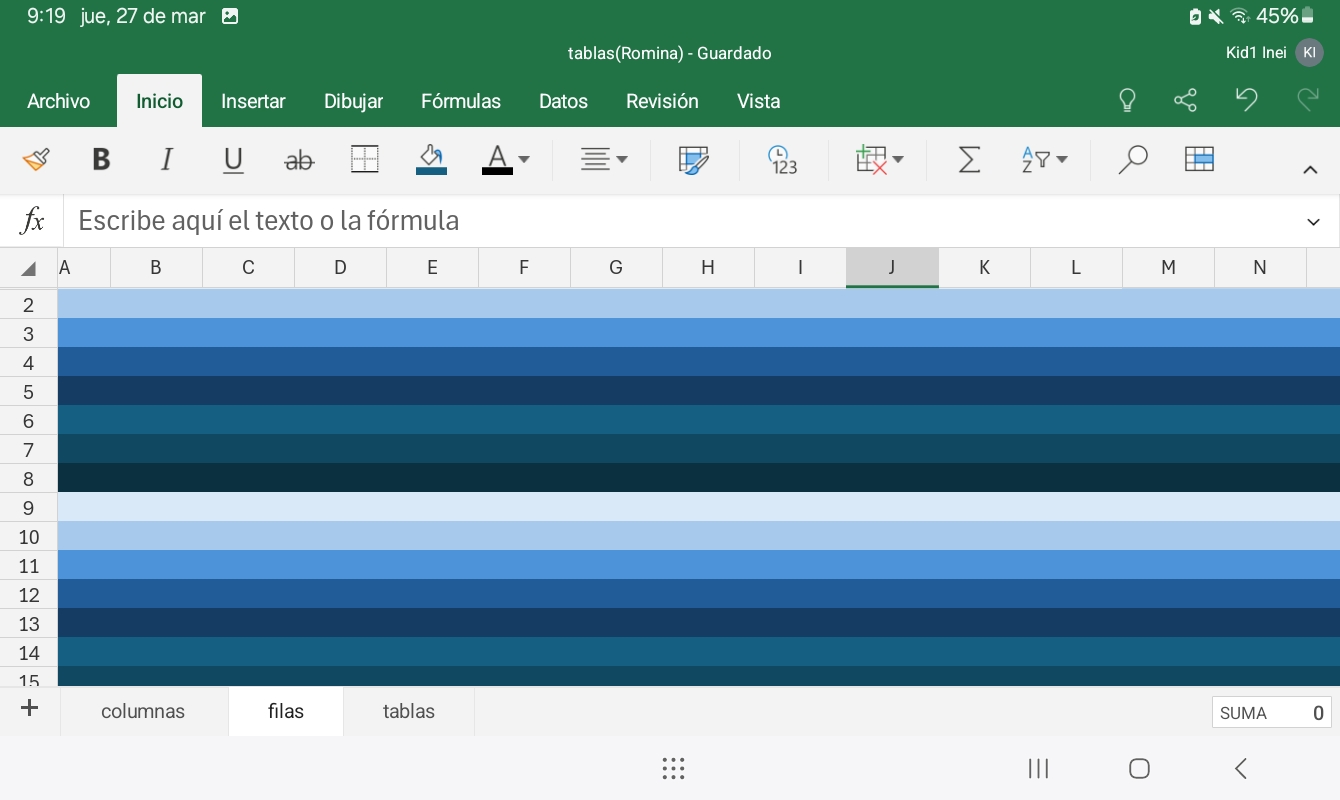
Task: Open the search magnifier tool
Action: (1132, 160)
